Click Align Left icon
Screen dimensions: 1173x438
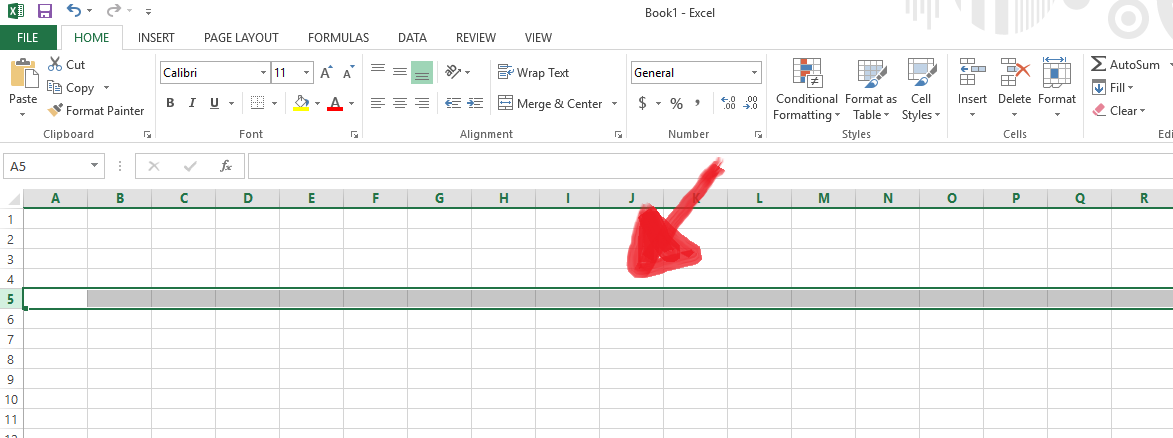[x=378, y=103]
